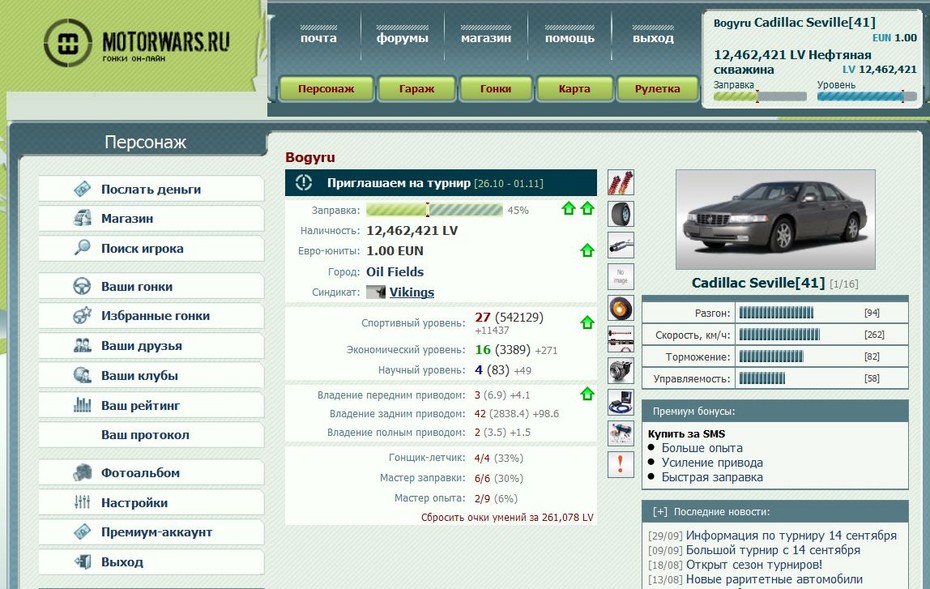Click the Разгон stat bar
This screenshot has height=589, width=930.
click(776, 313)
